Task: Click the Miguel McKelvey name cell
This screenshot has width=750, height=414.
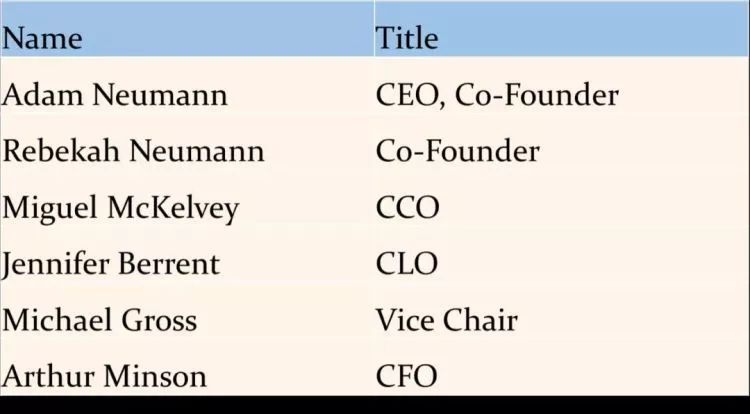Action: 187,207
